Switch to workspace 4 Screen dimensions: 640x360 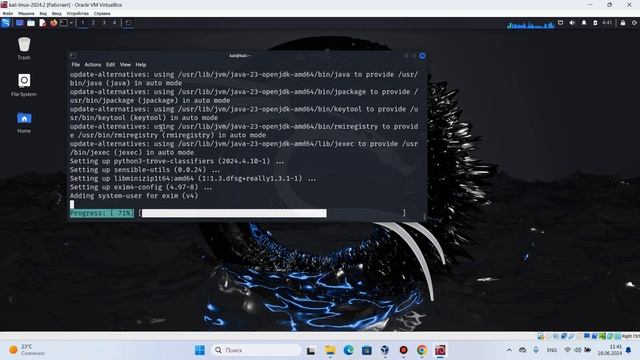(x=114, y=23)
